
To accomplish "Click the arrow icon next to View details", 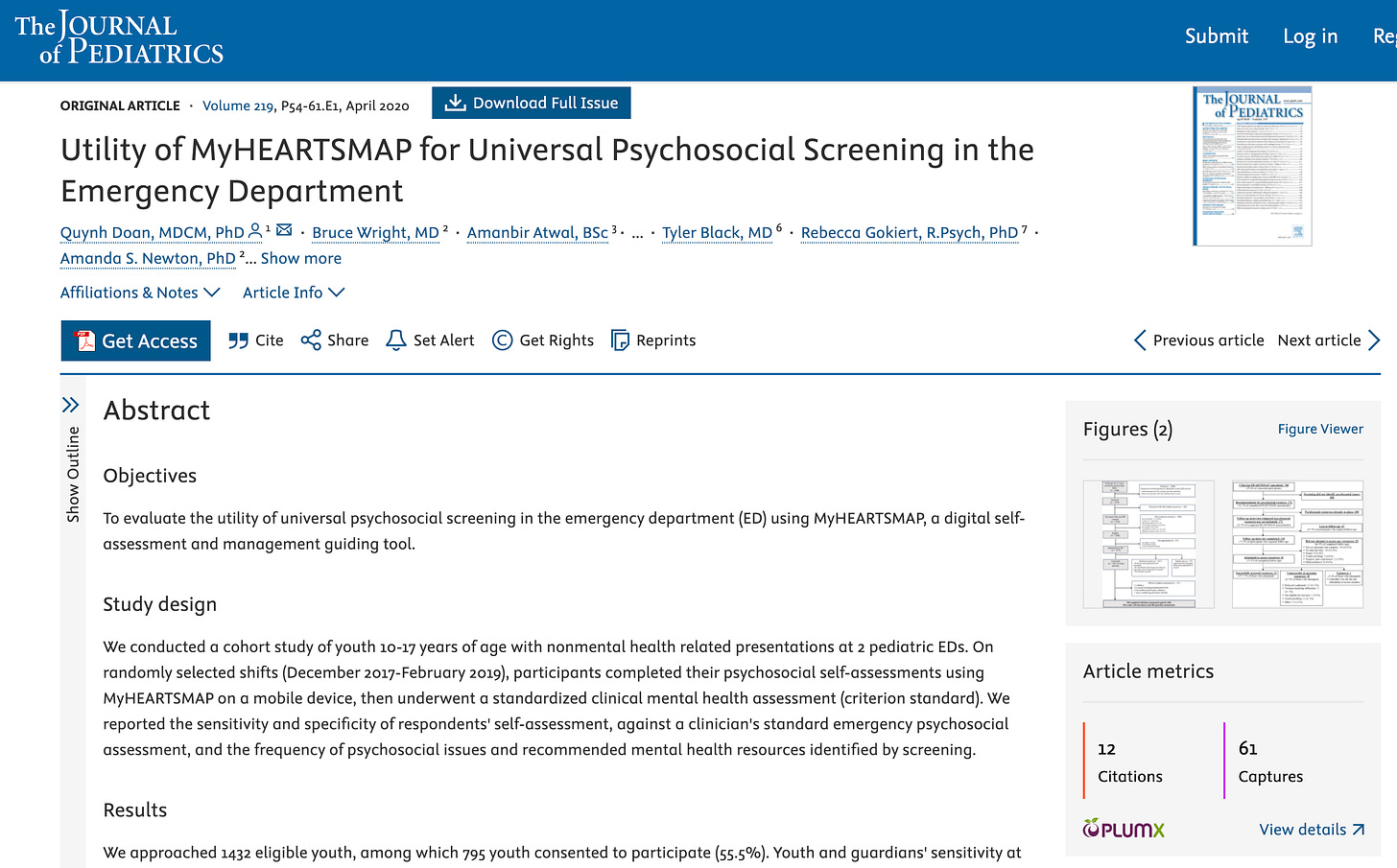I will (1358, 830).
